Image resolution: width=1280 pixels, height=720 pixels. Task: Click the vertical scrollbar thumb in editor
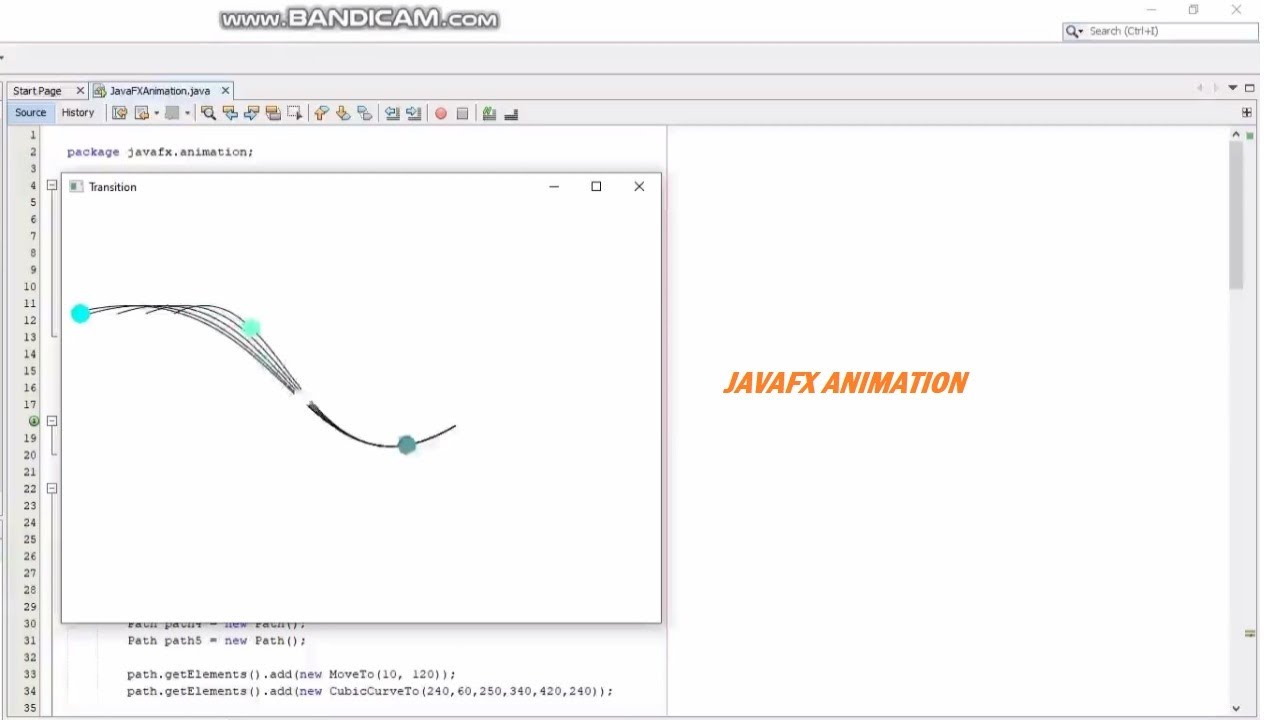click(x=1236, y=215)
